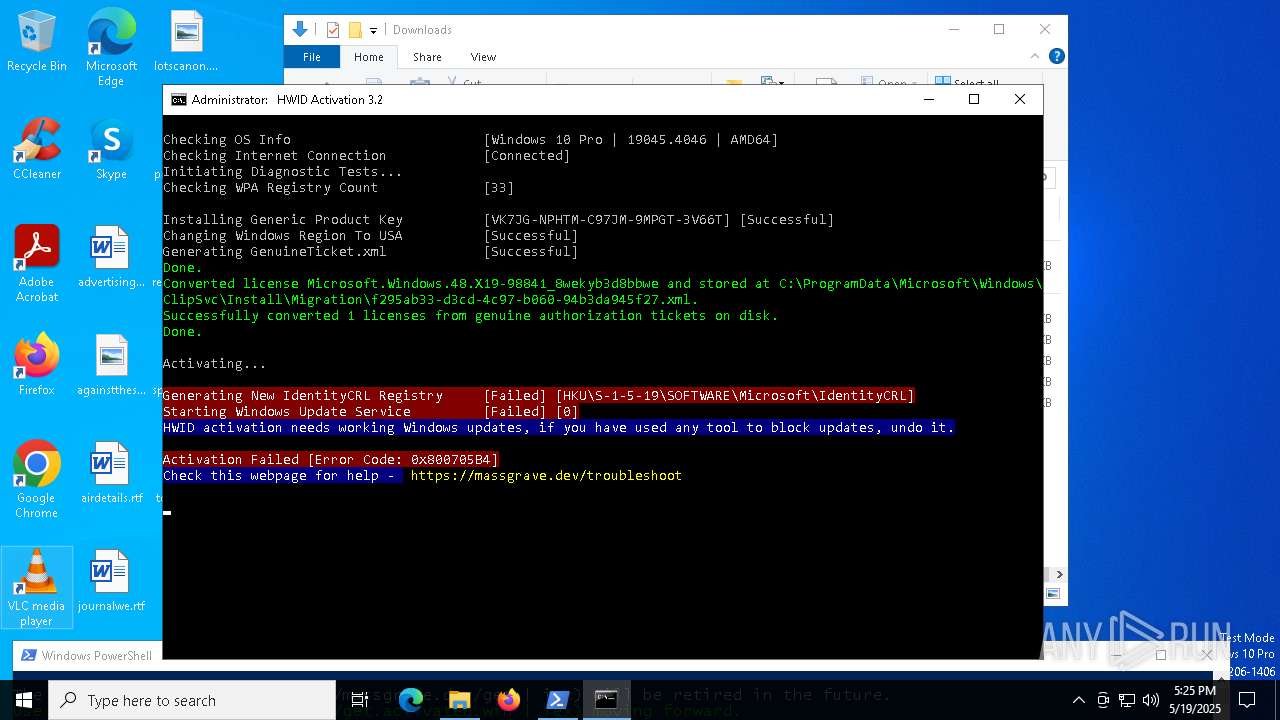Open Firefox from the taskbar
The image size is (1280, 720).
coord(508,700)
